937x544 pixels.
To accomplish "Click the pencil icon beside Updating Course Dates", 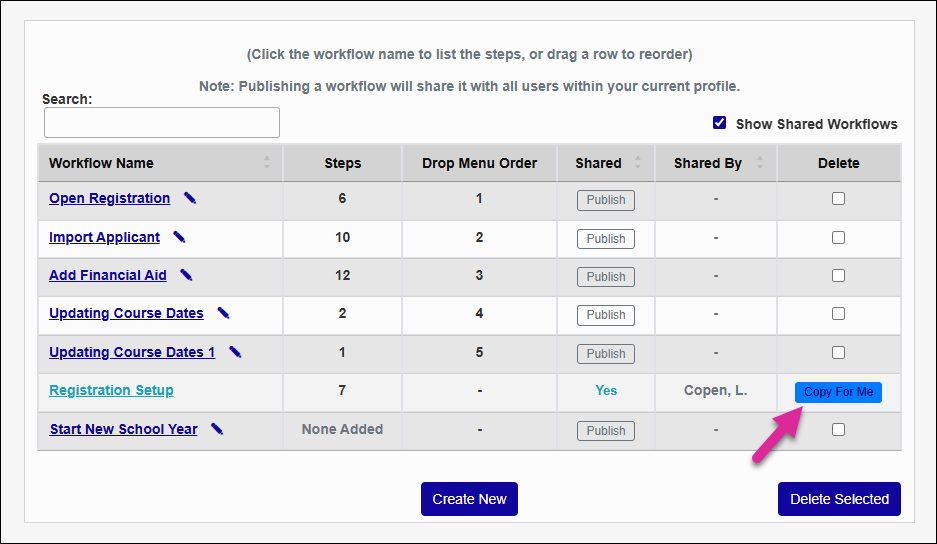I will [x=223, y=313].
